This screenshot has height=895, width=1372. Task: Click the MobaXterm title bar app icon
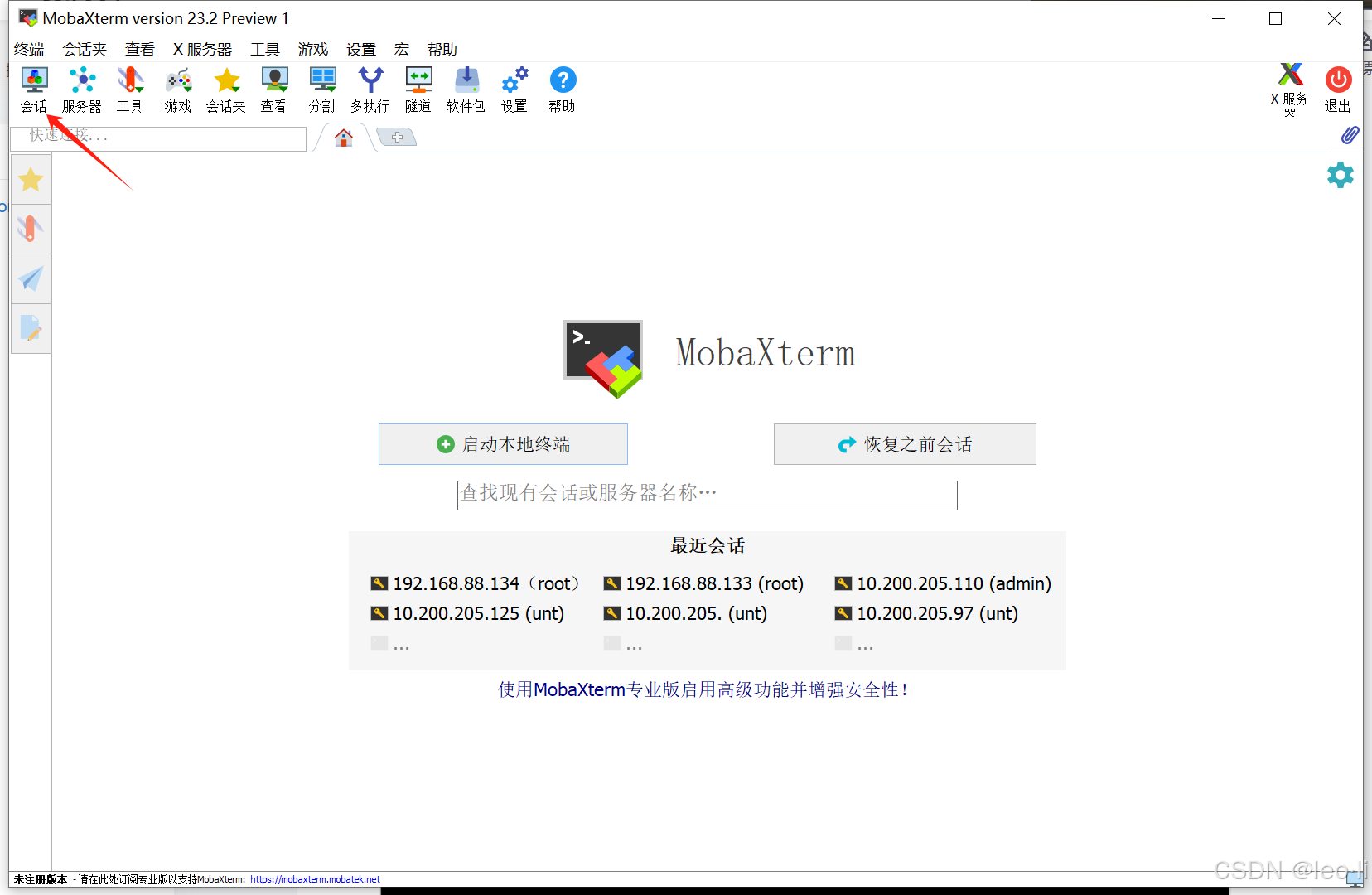28,18
